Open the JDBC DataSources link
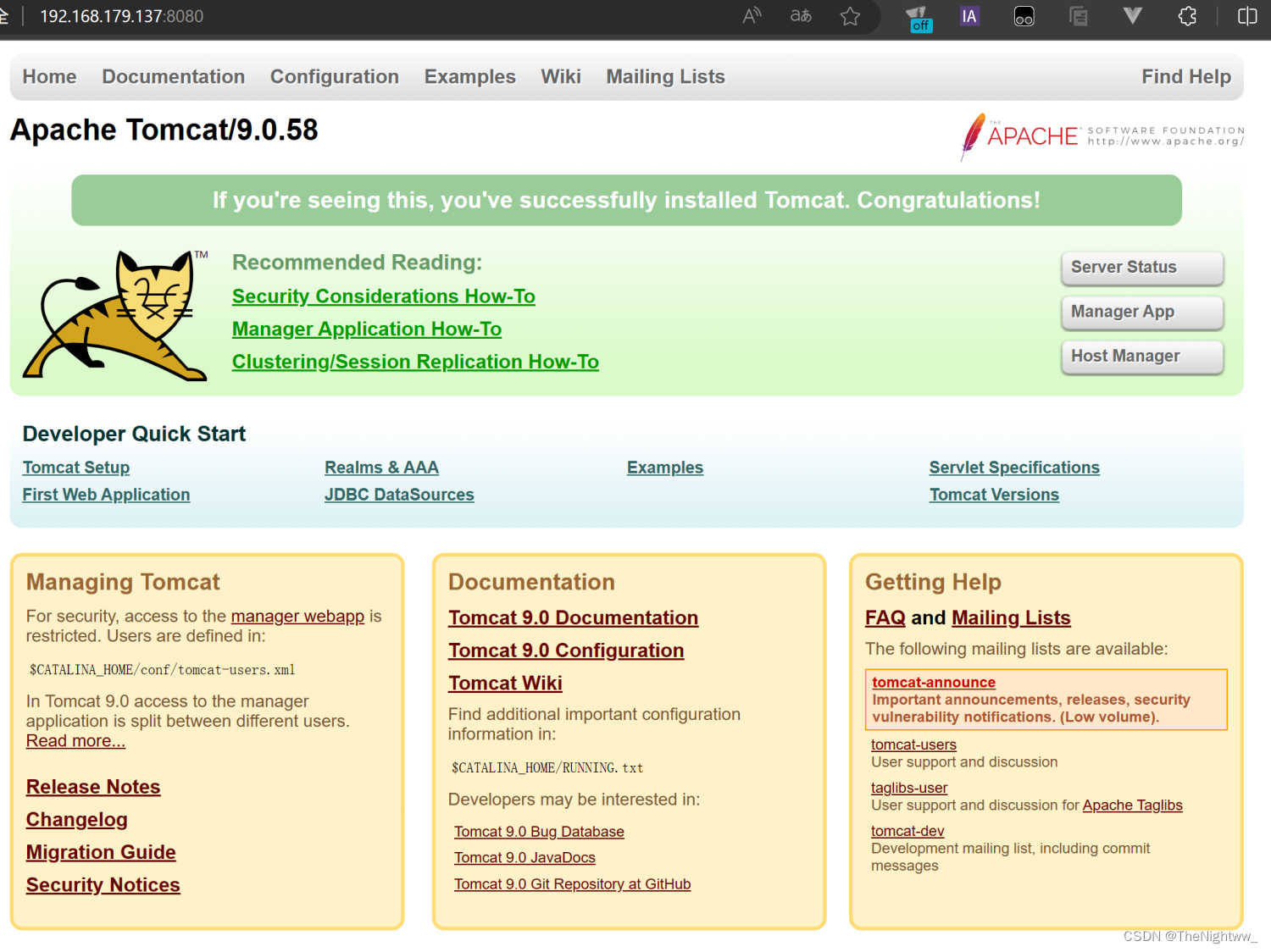 point(399,495)
